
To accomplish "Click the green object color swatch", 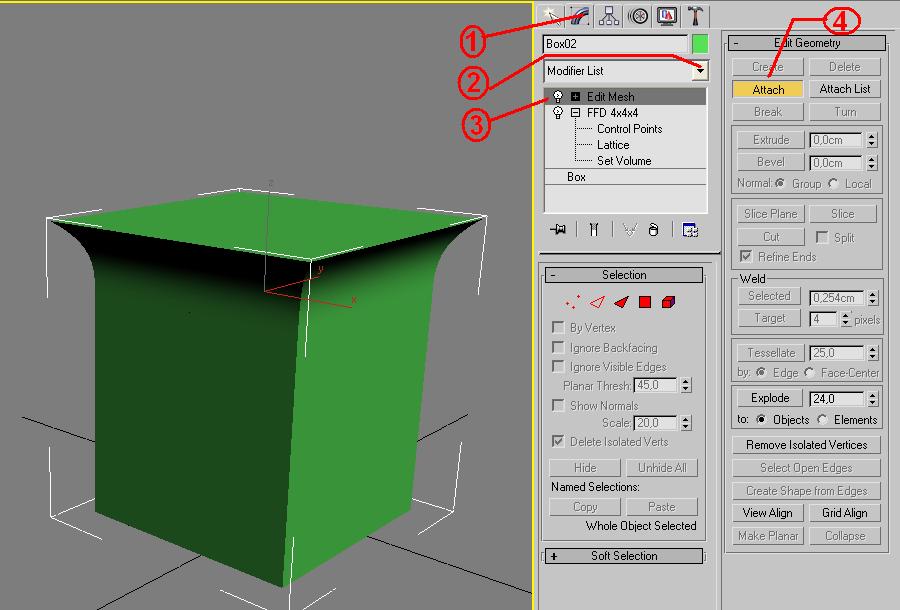I will click(x=700, y=44).
